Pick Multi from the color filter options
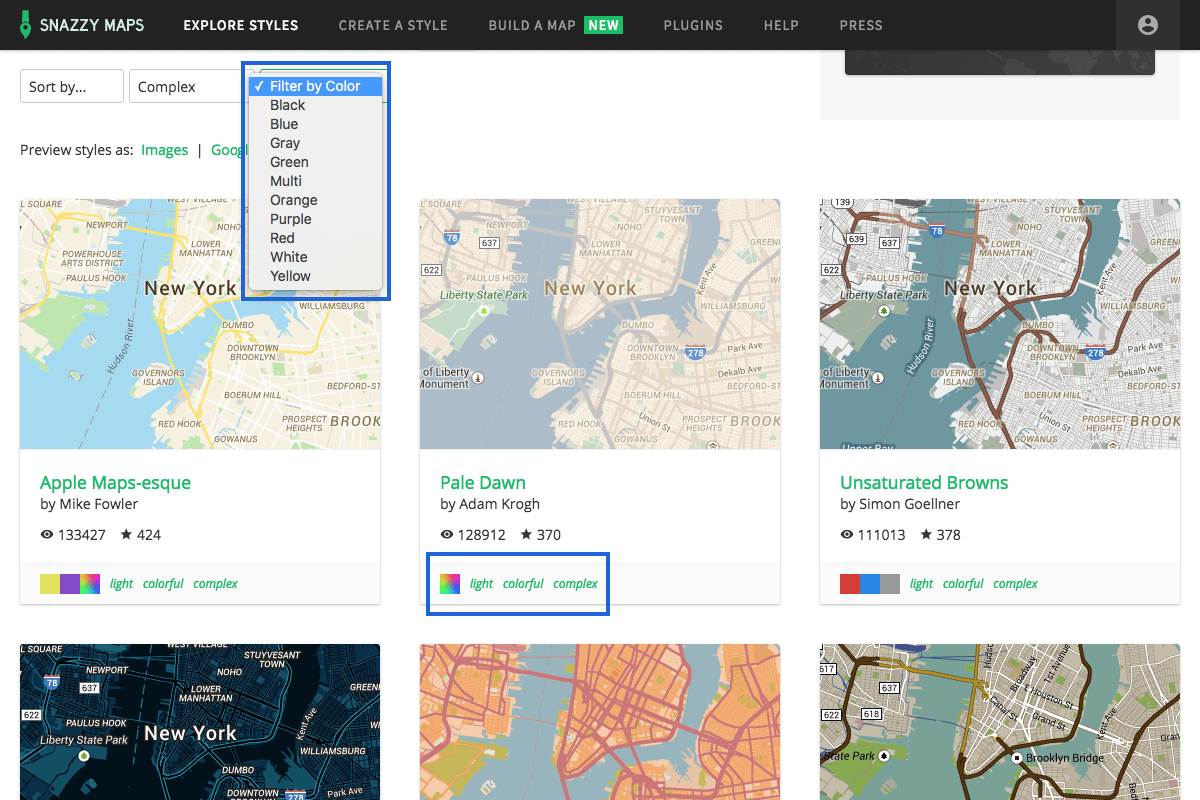 click(286, 181)
